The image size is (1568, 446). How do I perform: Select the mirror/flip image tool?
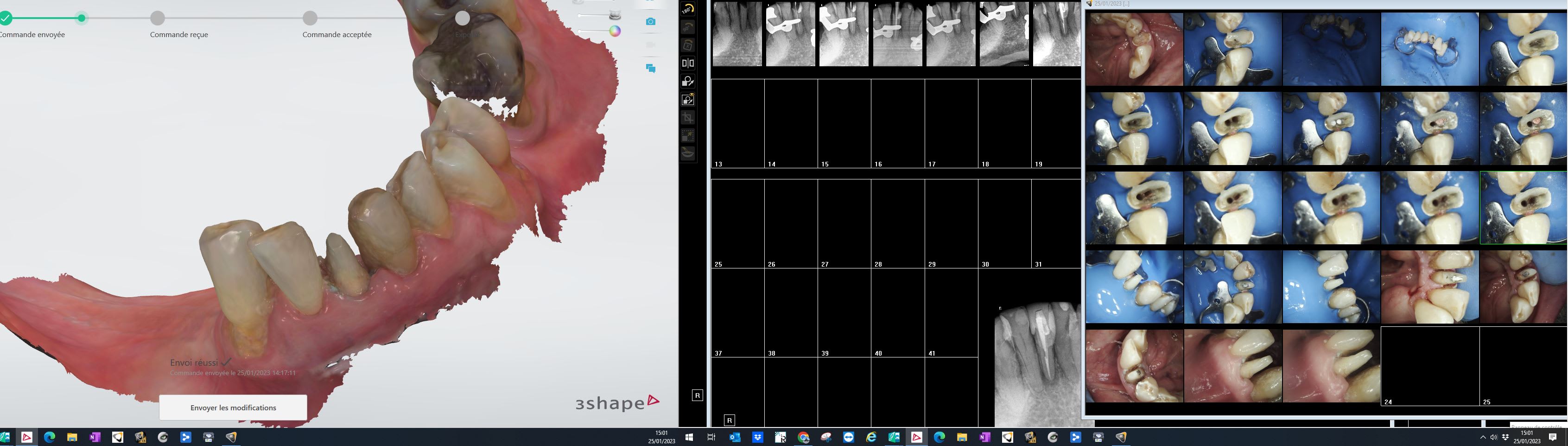point(688,63)
